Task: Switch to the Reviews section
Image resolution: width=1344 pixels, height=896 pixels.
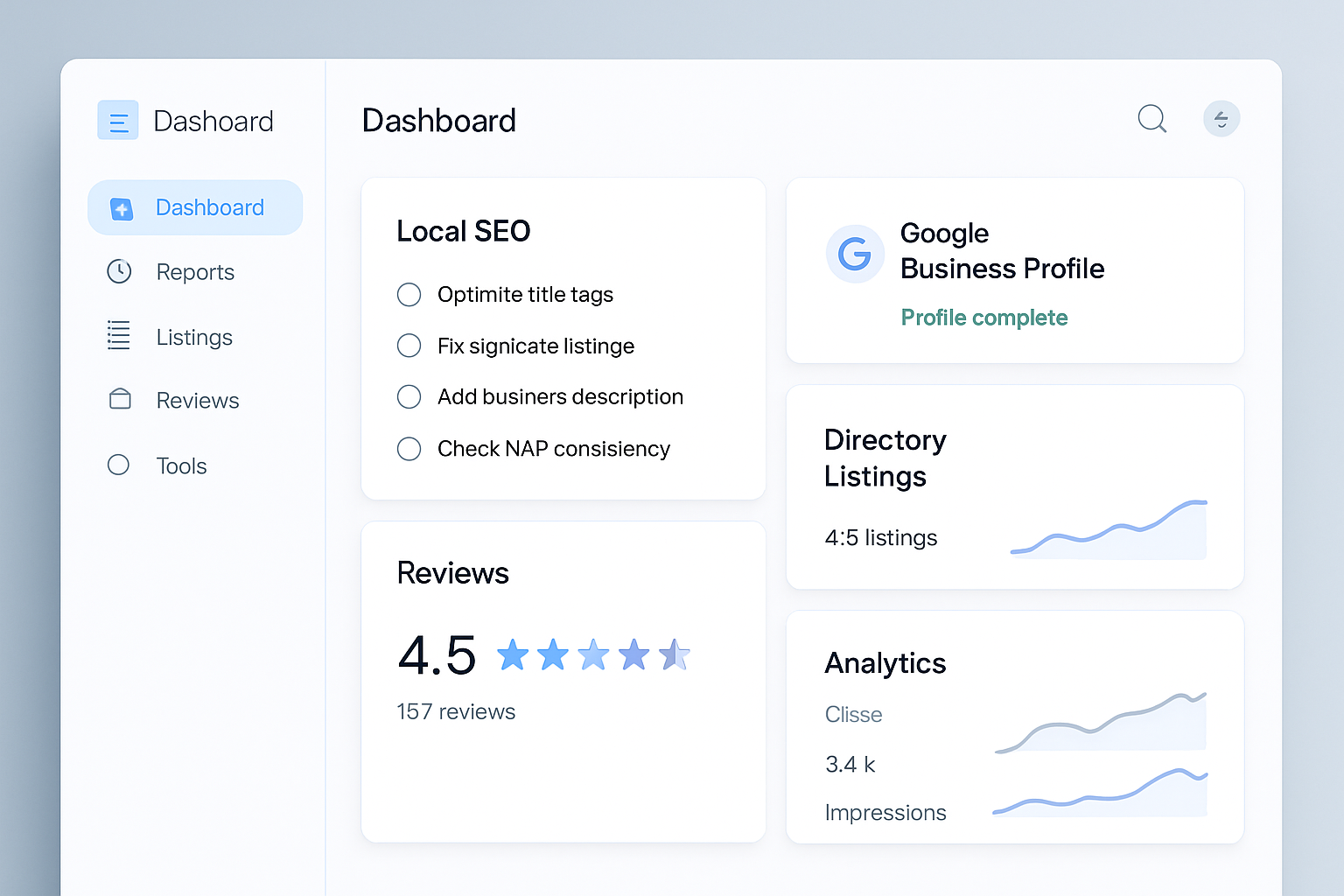Action: (197, 400)
